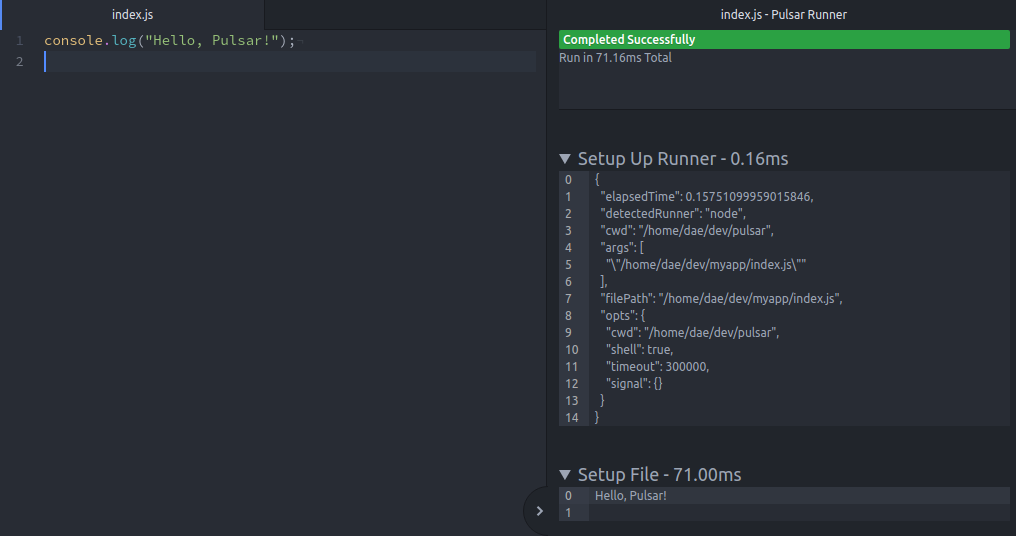The image size is (1016, 536).
Task: Click the chevron dock toggle handle
Action: click(x=539, y=511)
